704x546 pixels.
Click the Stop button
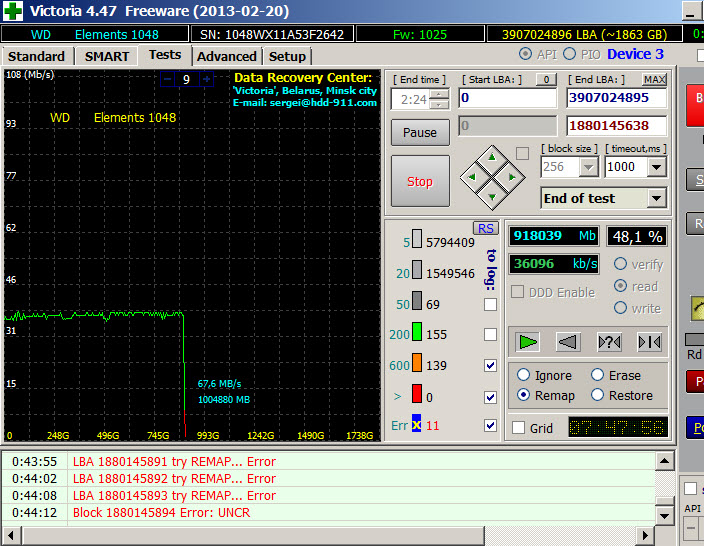pyautogui.click(x=420, y=181)
